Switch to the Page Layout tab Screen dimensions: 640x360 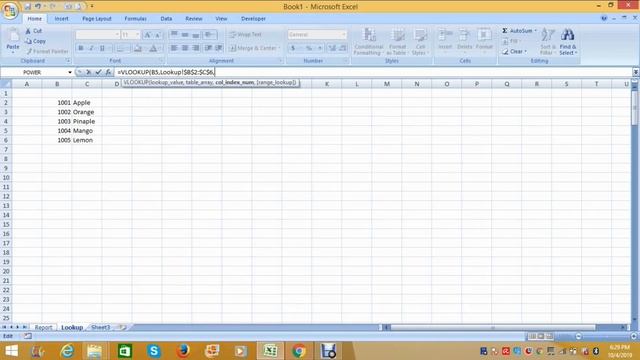(97, 19)
